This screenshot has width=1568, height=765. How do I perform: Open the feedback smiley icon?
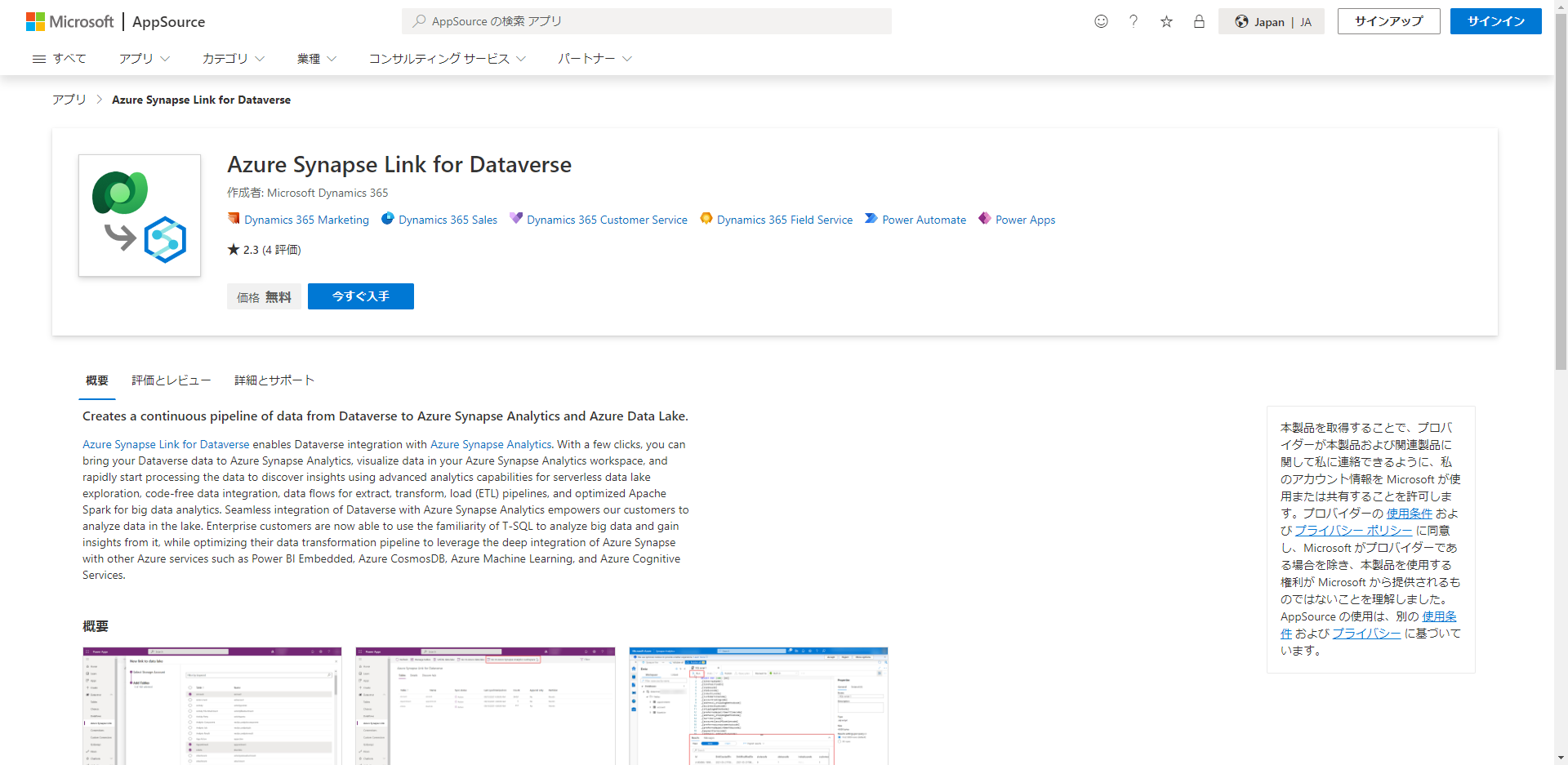(1101, 21)
